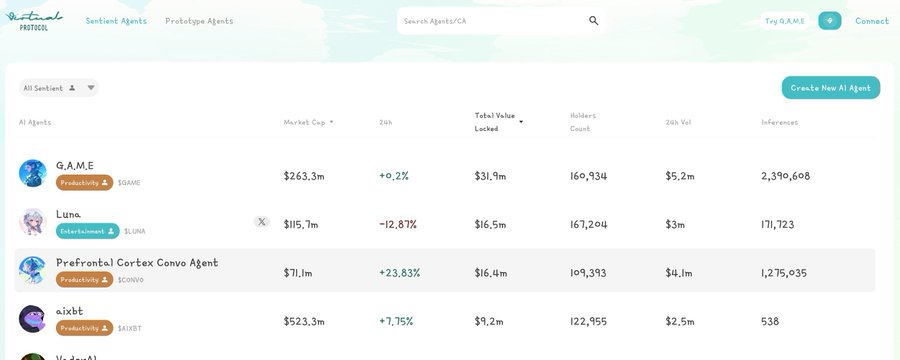
Task: Click the G.A.M.E agent avatar
Action: pyautogui.click(x=32, y=173)
